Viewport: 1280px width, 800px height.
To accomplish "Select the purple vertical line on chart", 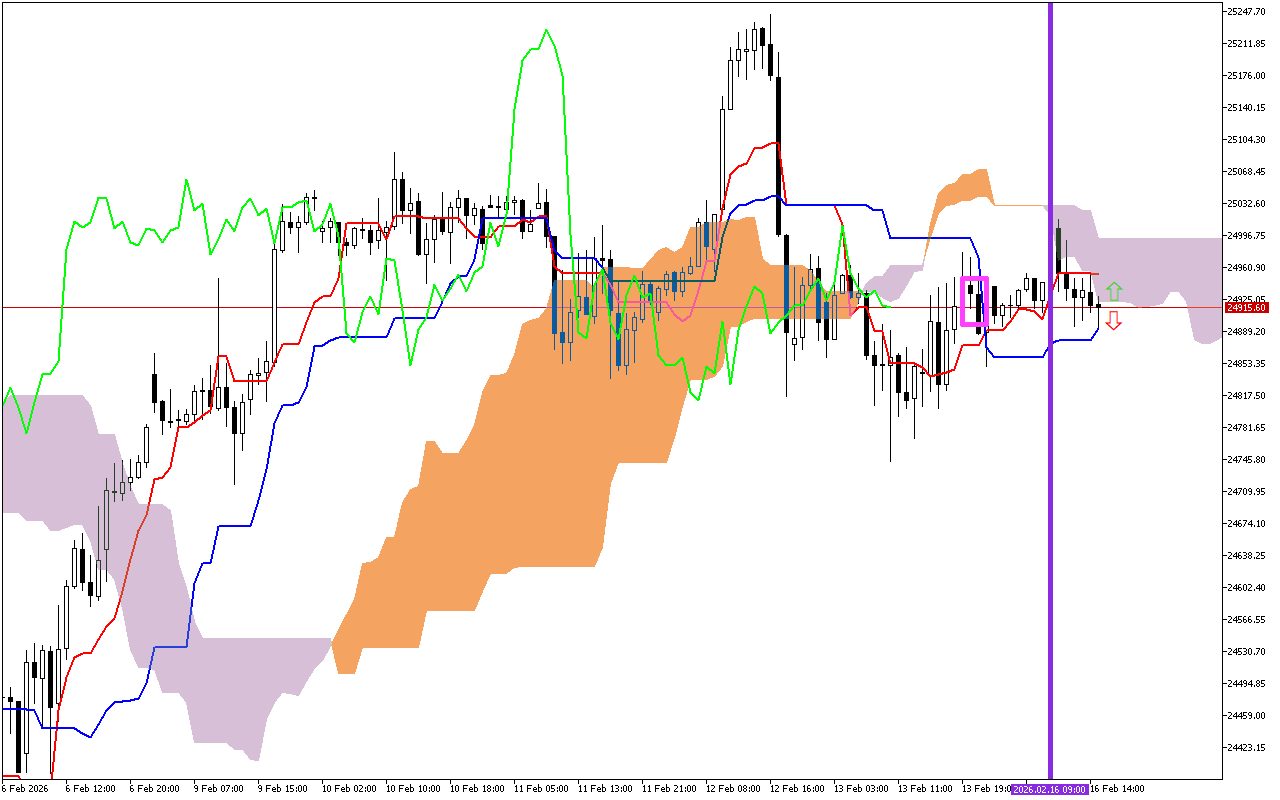I will tap(1050, 400).
